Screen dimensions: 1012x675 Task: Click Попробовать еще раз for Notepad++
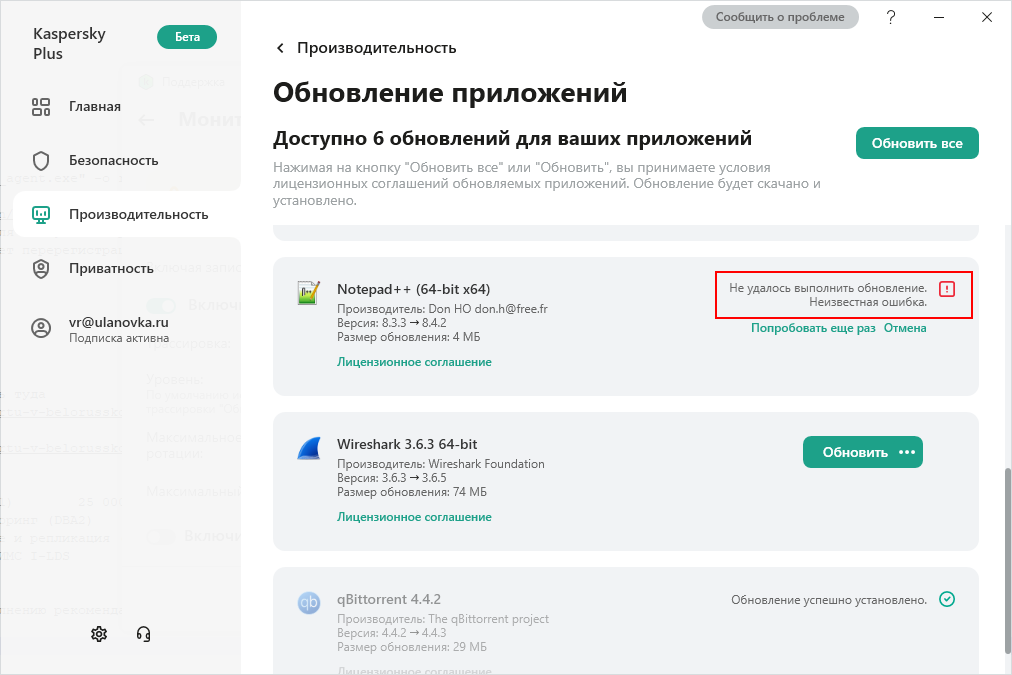coord(813,328)
